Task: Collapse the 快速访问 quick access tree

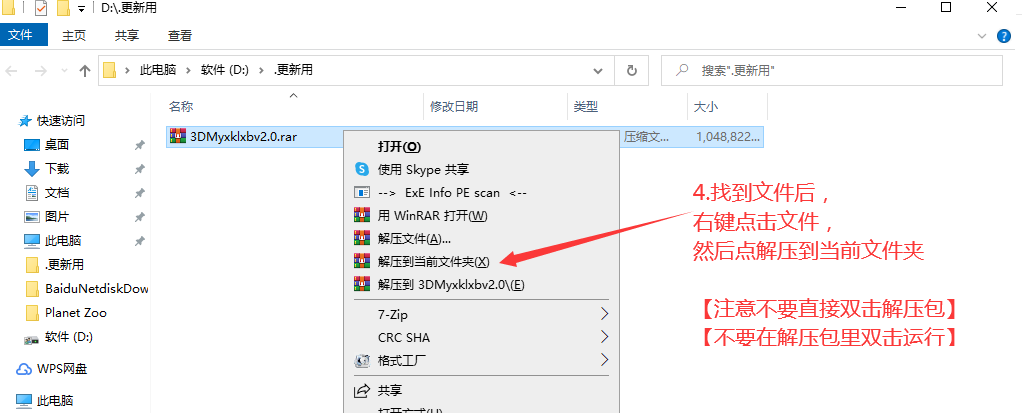Action: [9, 121]
